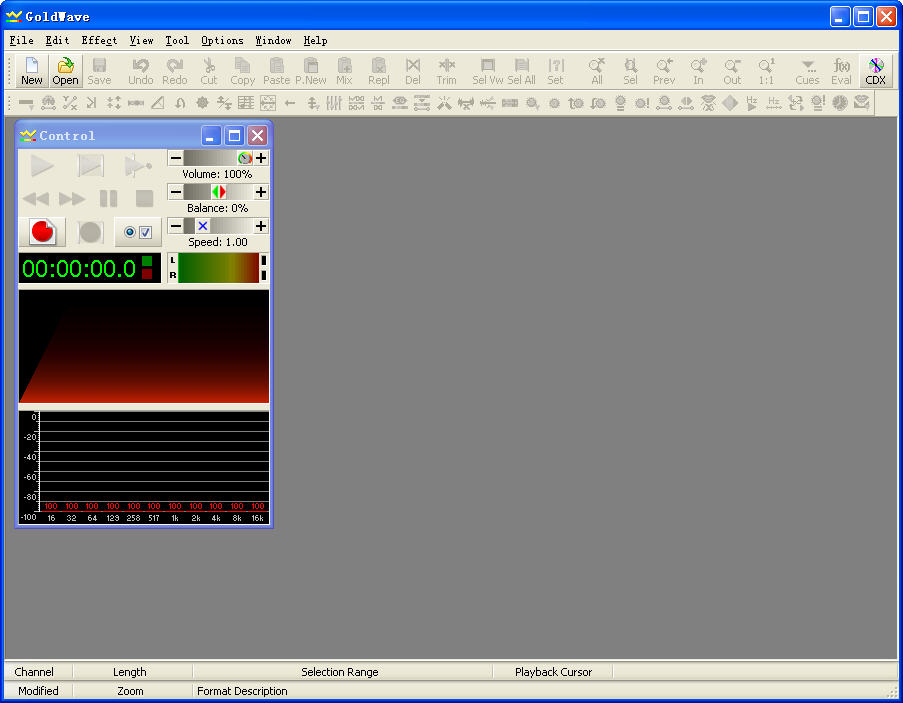Increase speed with the plus button

click(261, 226)
